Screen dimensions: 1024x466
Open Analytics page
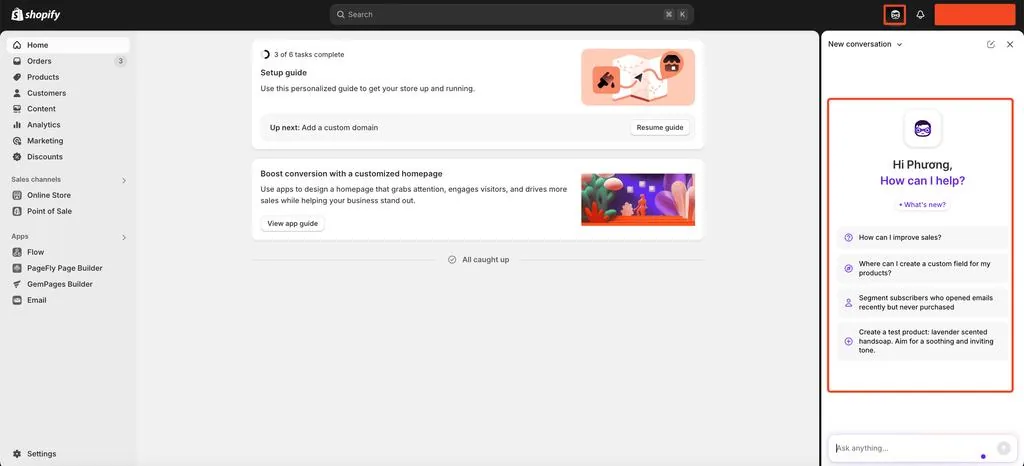point(68,125)
